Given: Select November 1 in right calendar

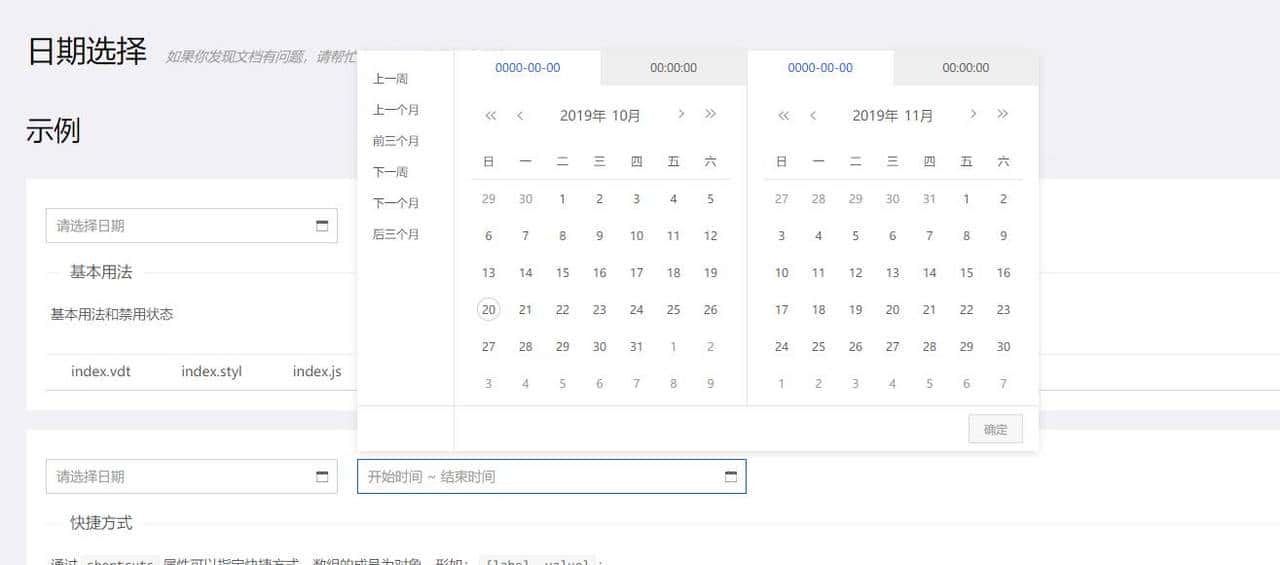Looking at the screenshot, I should pyautogui.click(x=966, y=199).
